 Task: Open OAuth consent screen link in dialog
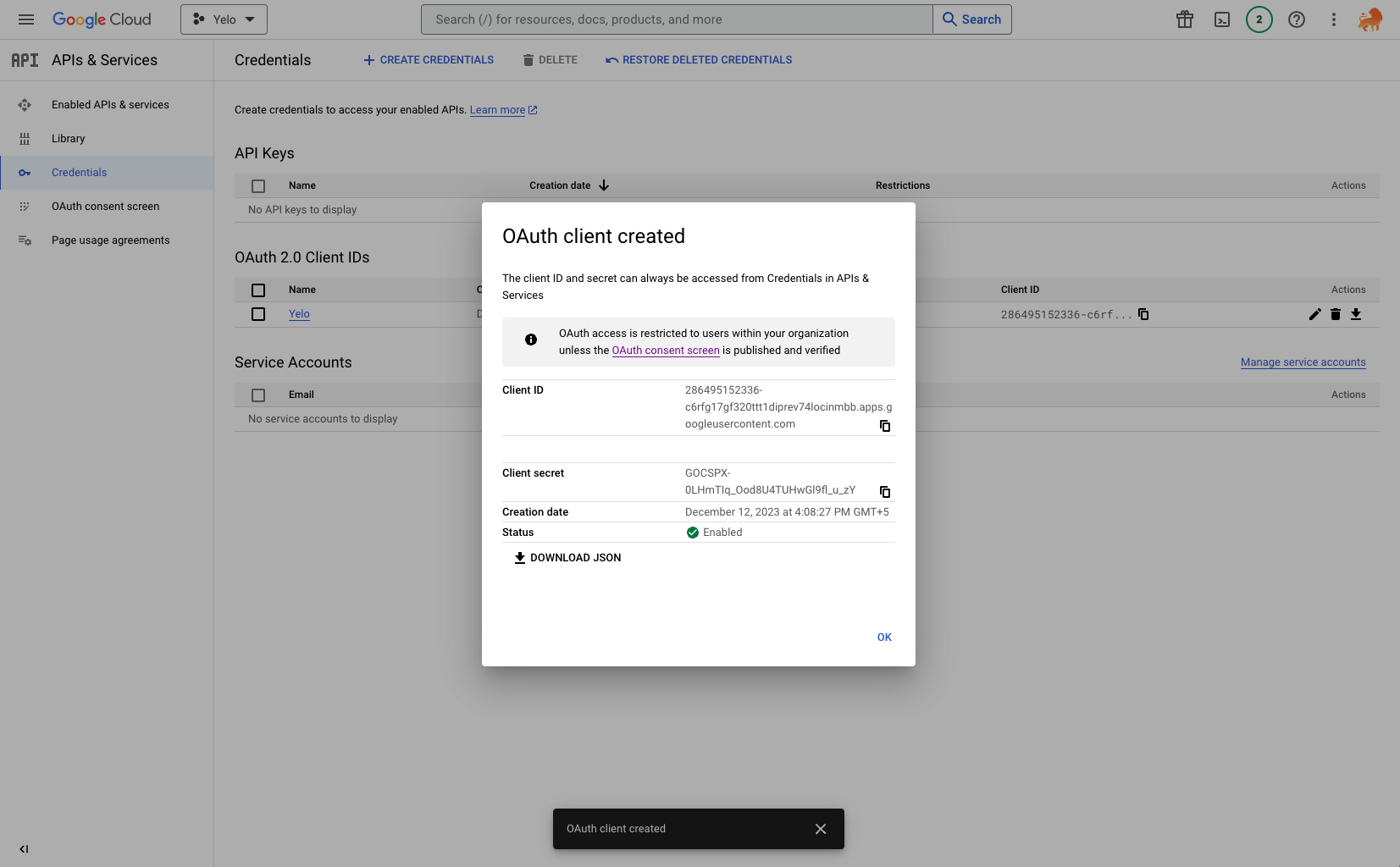666,351
